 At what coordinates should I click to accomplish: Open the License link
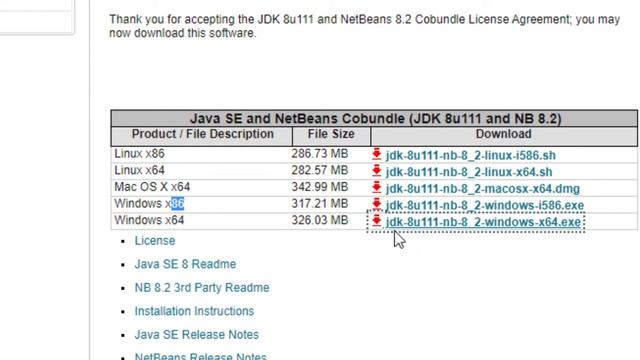tap(155, 241)
